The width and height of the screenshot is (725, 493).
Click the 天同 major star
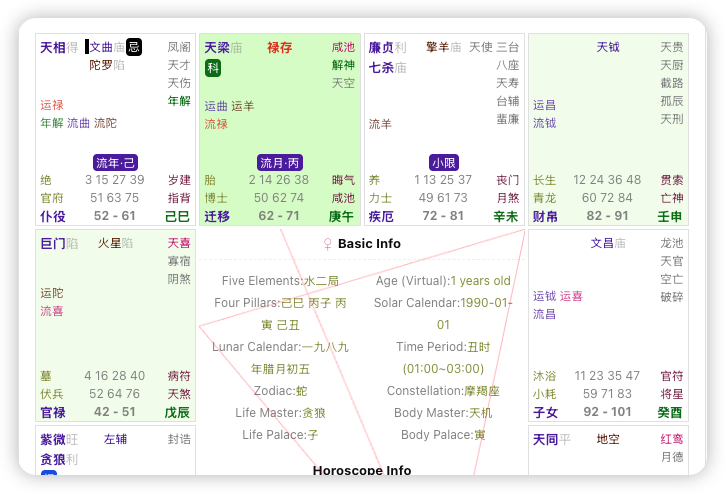click(x=546, y=440)
